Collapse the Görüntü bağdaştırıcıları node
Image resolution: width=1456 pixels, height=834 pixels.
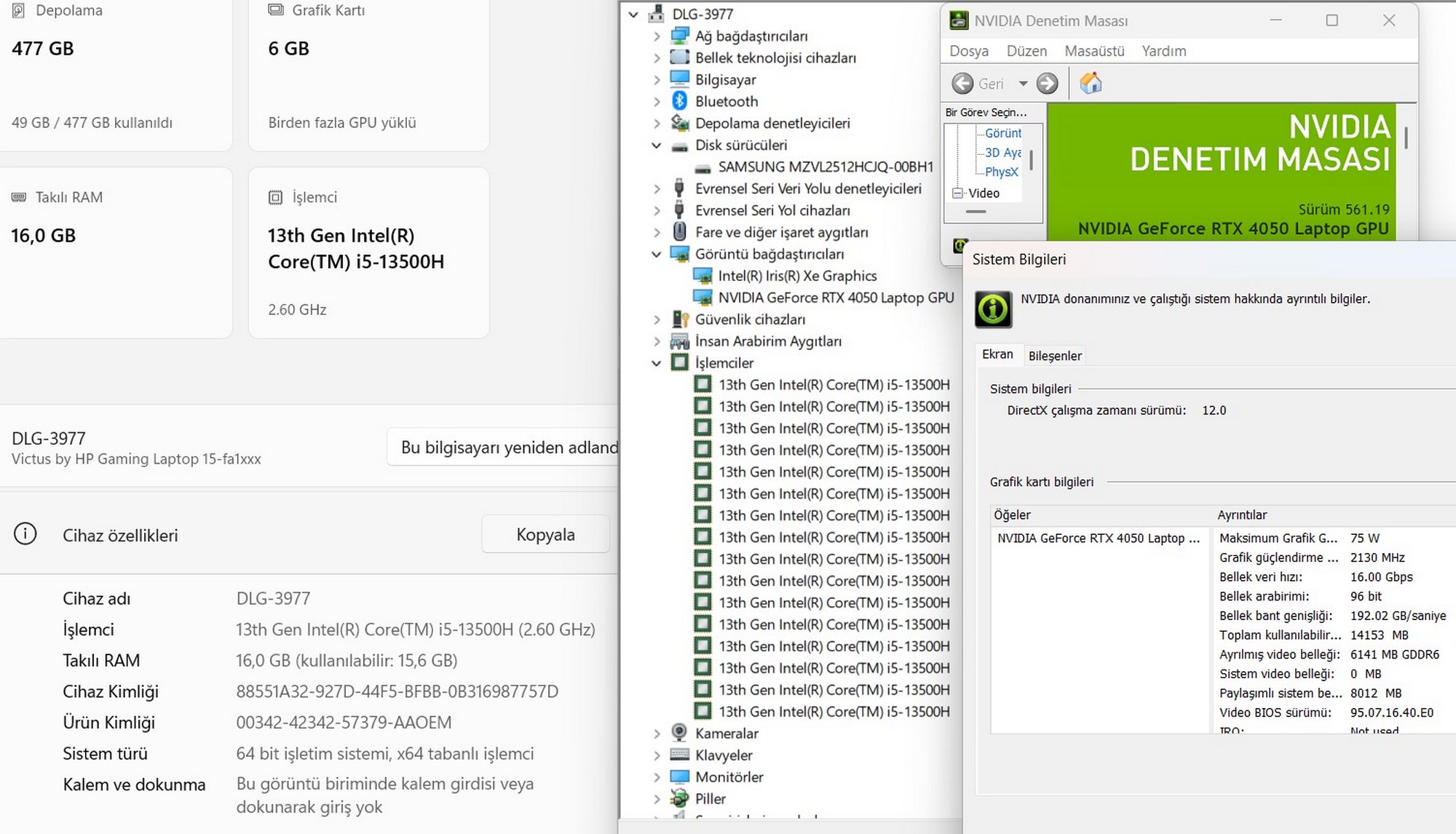[x=657, y=254]
